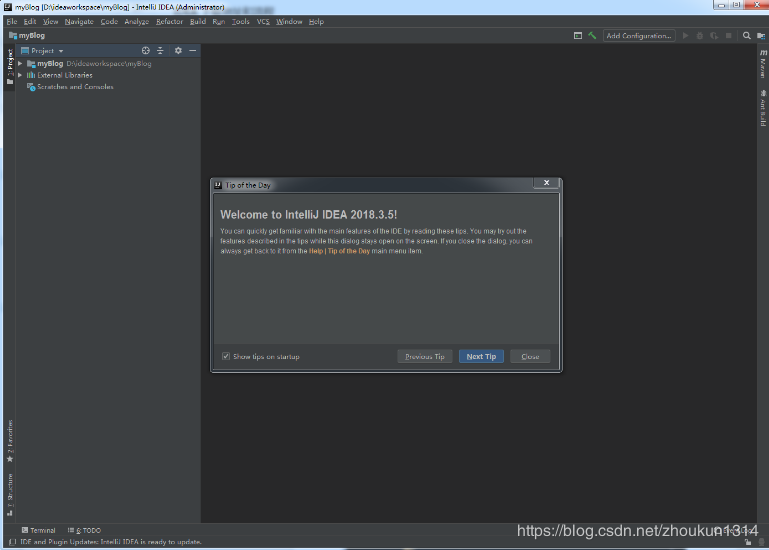Open the Window menu
The width and height of the screenshot is (769, 550).
(289, 22)
